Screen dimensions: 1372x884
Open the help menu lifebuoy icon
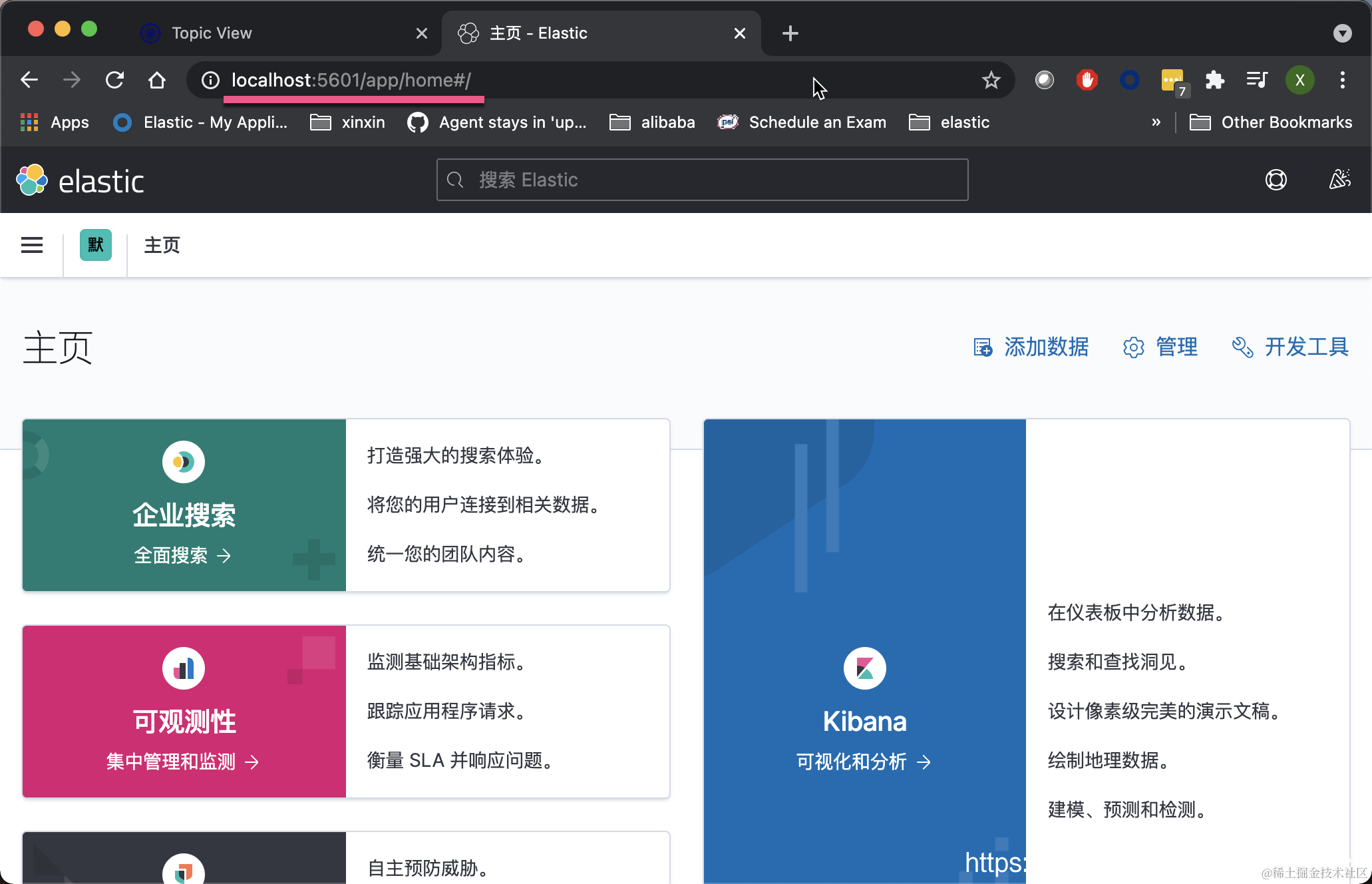point(1276,180)
